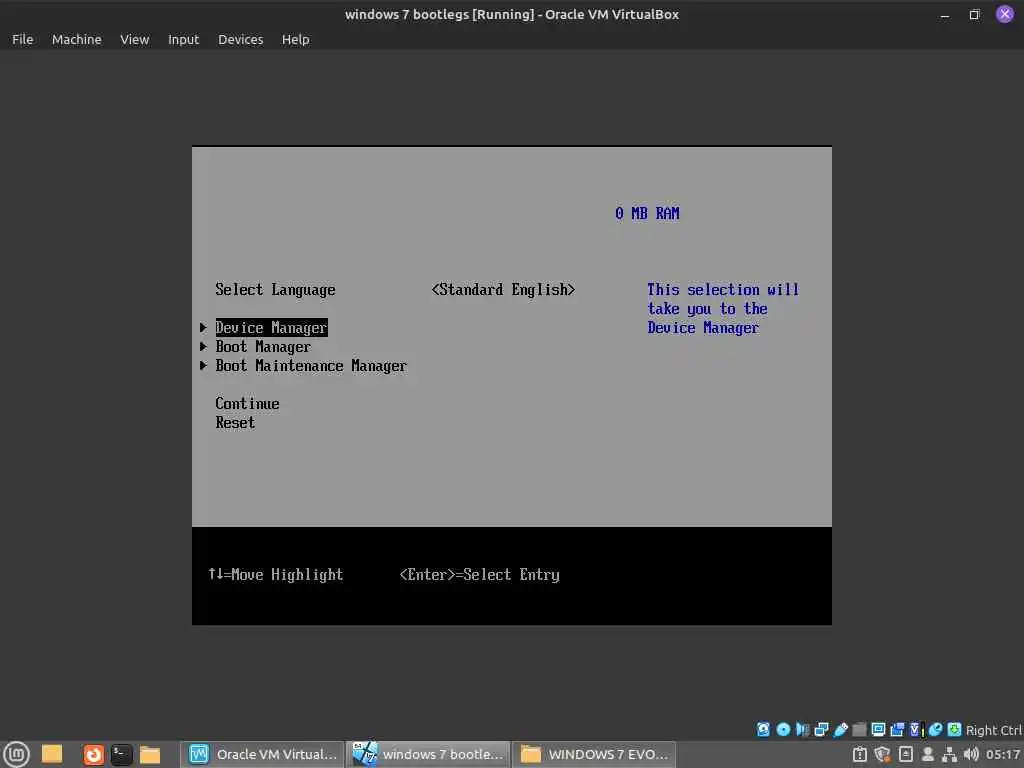Screen dimensions: 1024x768
Task: Restore the VirtualBox VM window size
Action: tap(974, 14)
